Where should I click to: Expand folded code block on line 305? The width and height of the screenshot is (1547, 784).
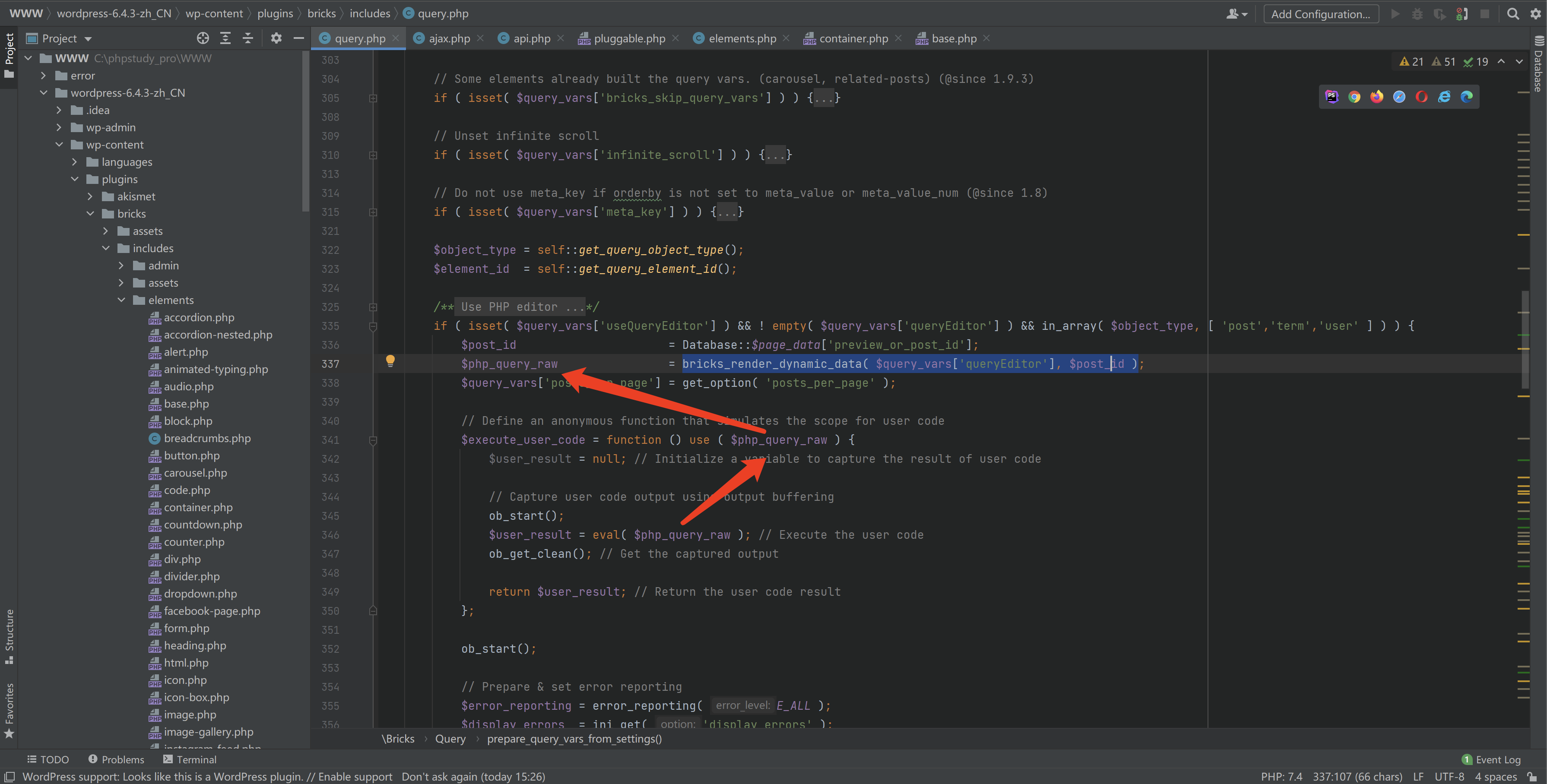373,98
